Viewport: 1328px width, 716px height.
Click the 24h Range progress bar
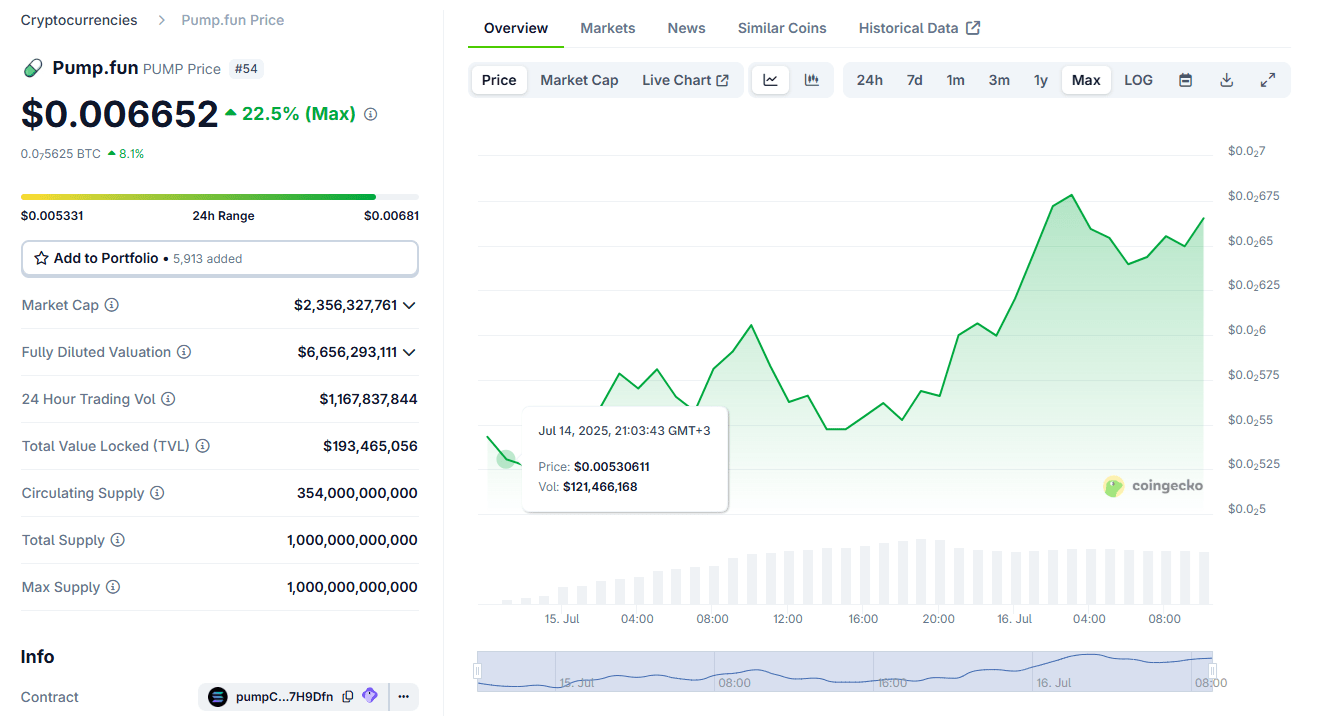pyautogui.click(x=220, y=197)
